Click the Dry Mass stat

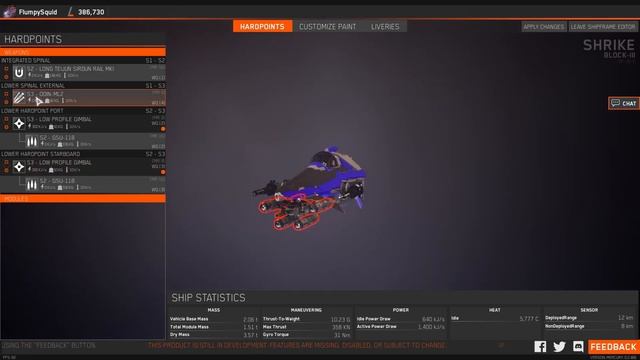click(x=213, y=335)
